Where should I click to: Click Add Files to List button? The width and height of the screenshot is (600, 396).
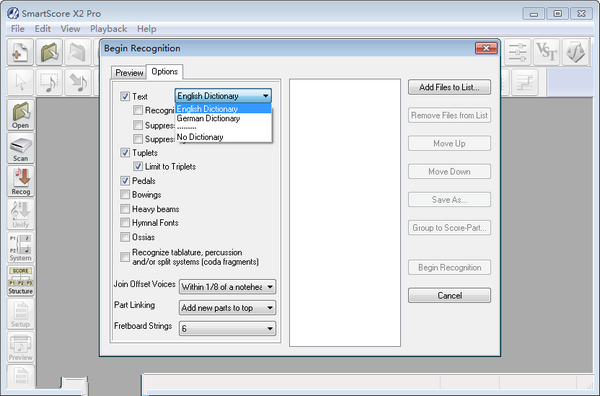point(449,87)
